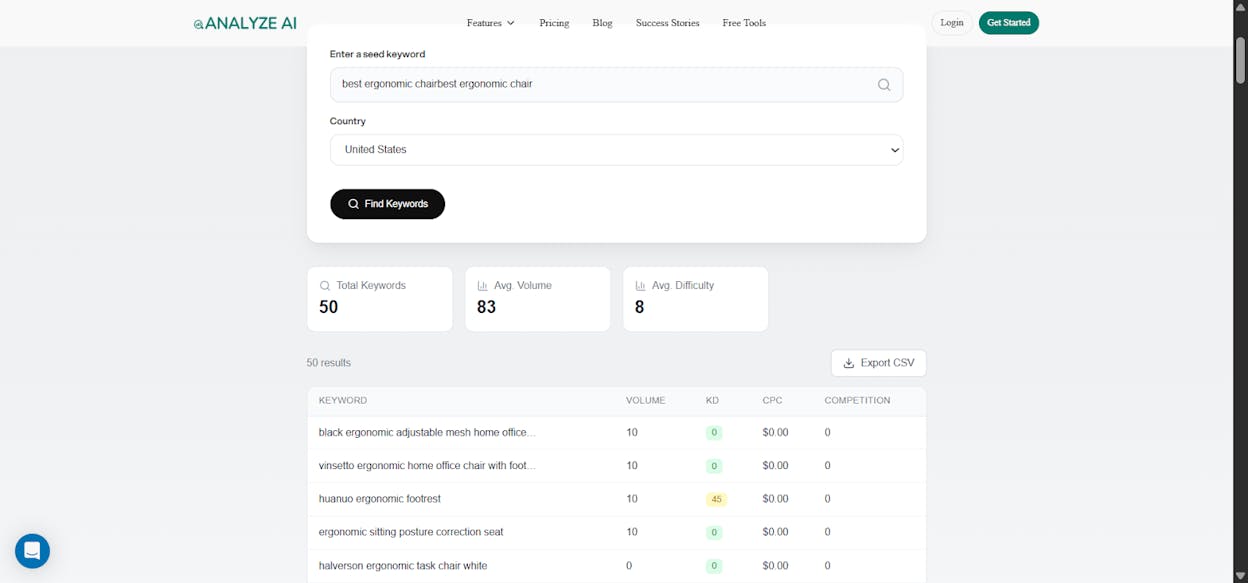Open the chat support bubble icon
Viewport: 1248px width, 583px height.
32,550
